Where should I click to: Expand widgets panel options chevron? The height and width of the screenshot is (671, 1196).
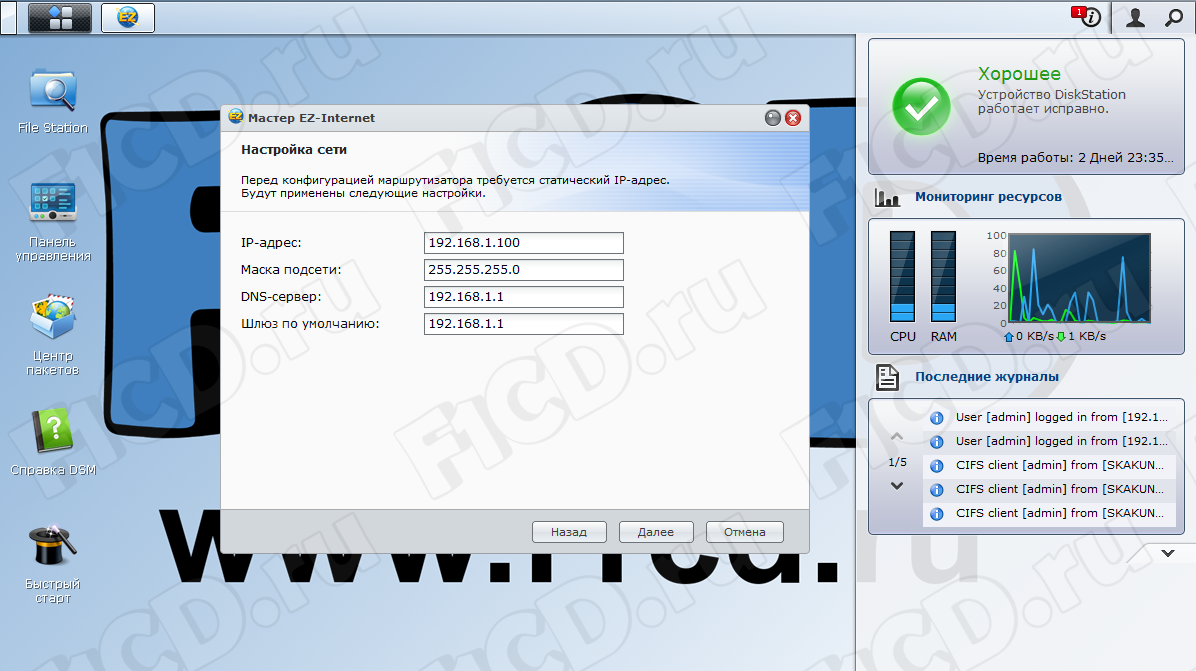(1168, 554)
